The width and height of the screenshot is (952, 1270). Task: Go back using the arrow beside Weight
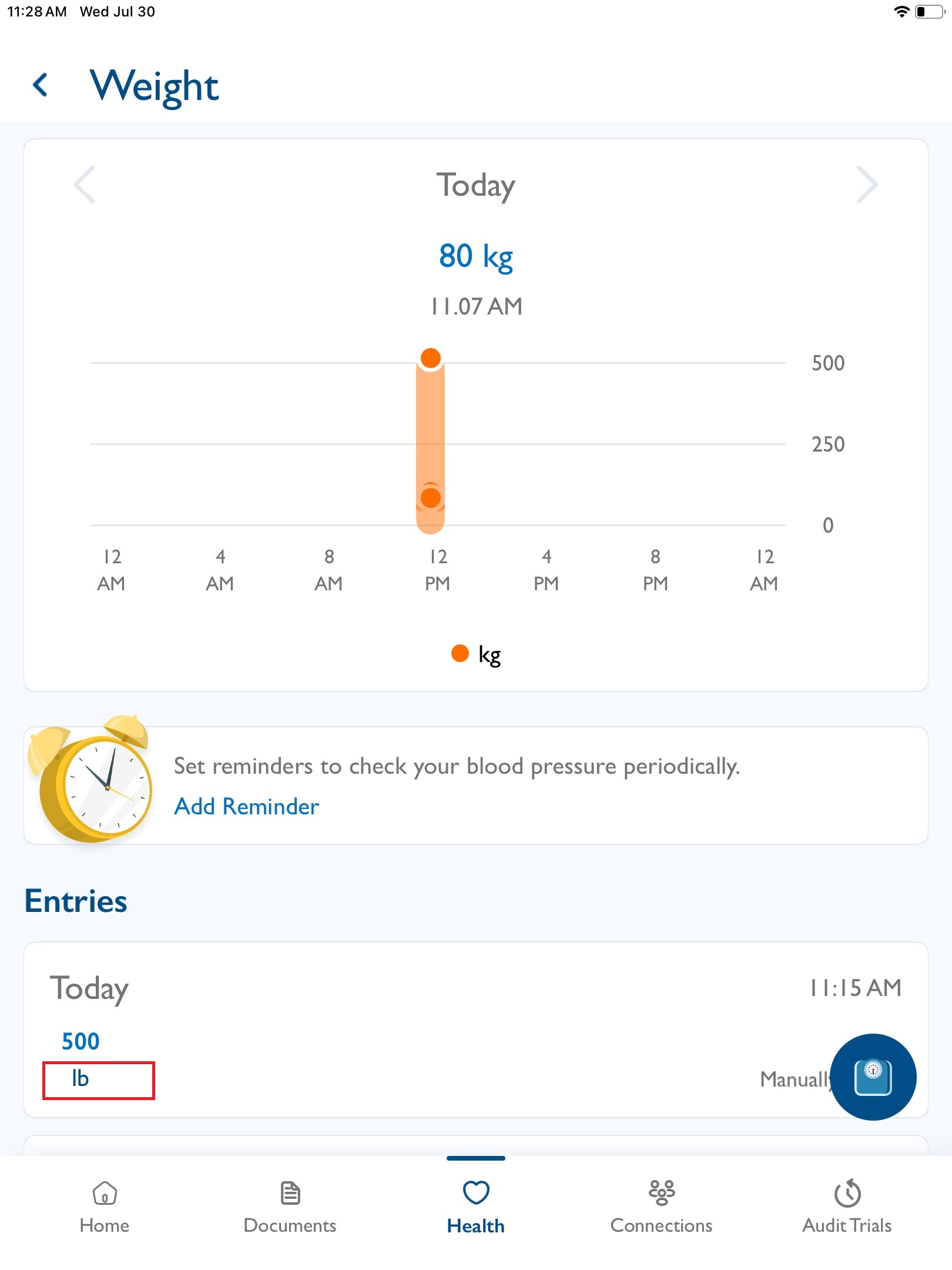point(40,85)
